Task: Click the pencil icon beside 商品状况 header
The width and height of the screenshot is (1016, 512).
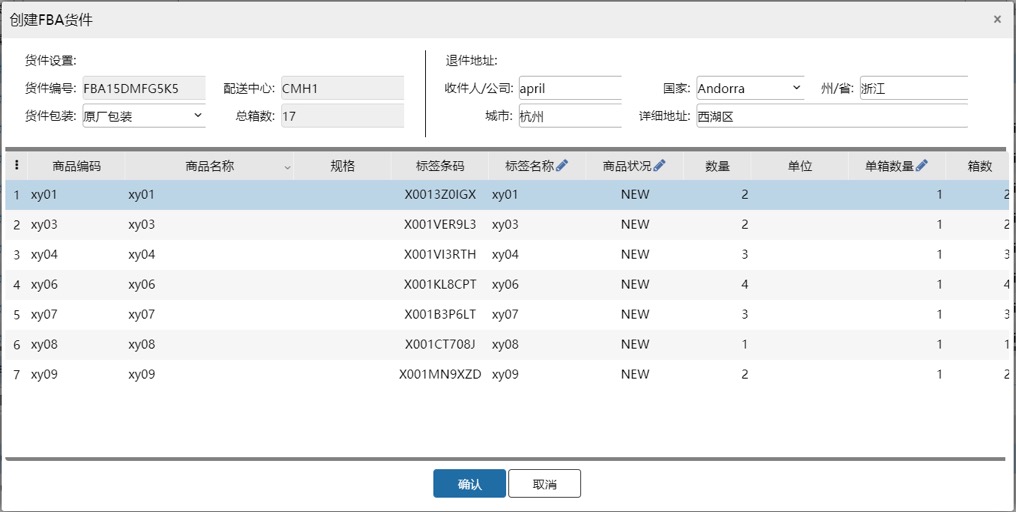Action: coord(659,166)
